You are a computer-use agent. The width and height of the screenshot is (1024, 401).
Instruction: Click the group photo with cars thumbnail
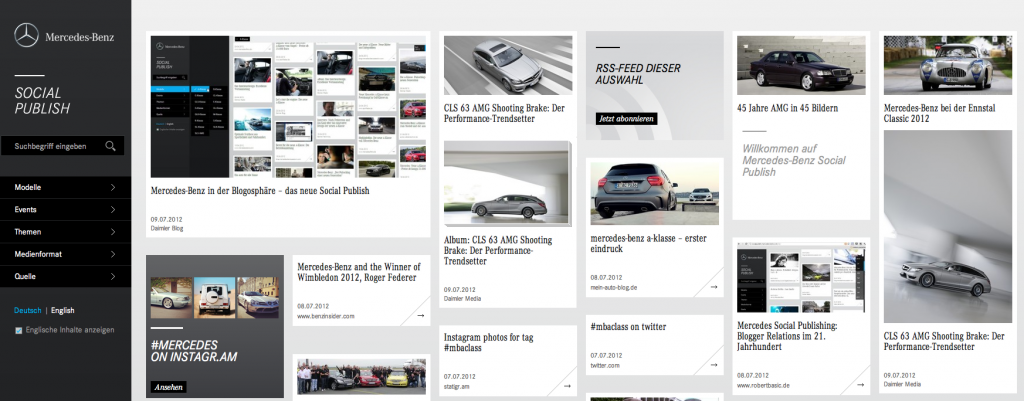pos(361,377)
